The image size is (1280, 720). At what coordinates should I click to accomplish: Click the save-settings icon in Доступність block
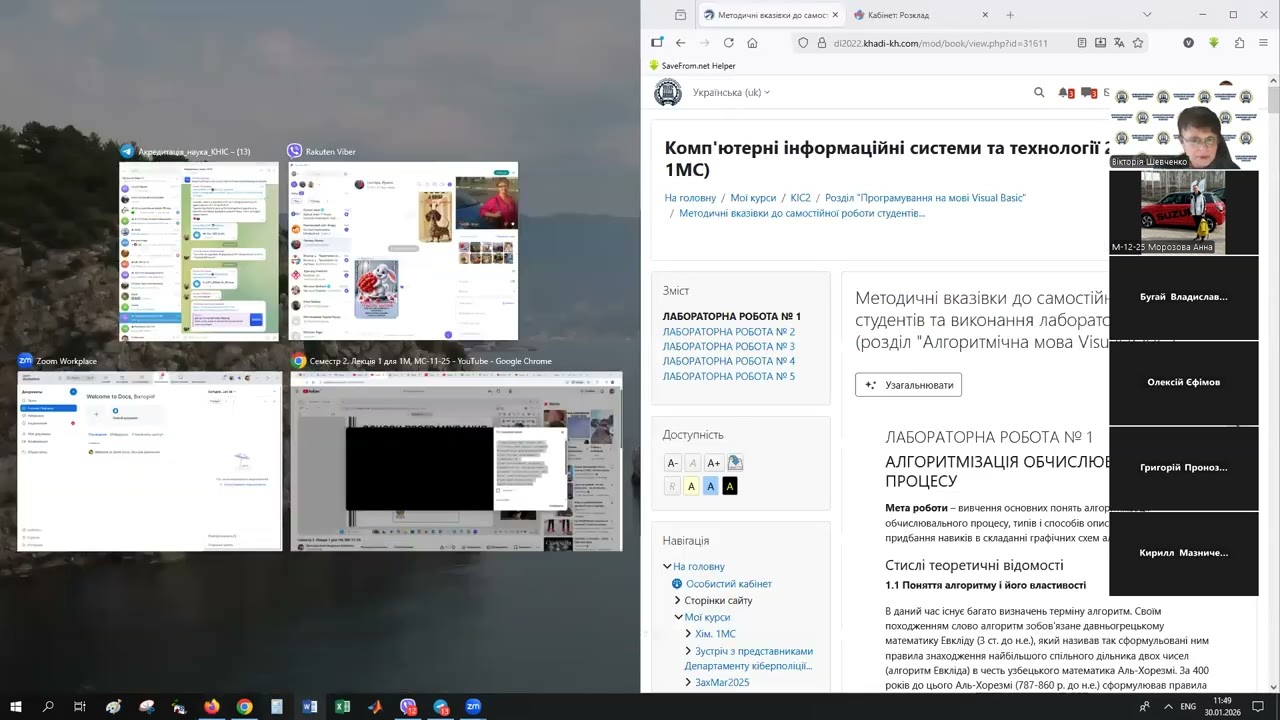click(735, 463)
